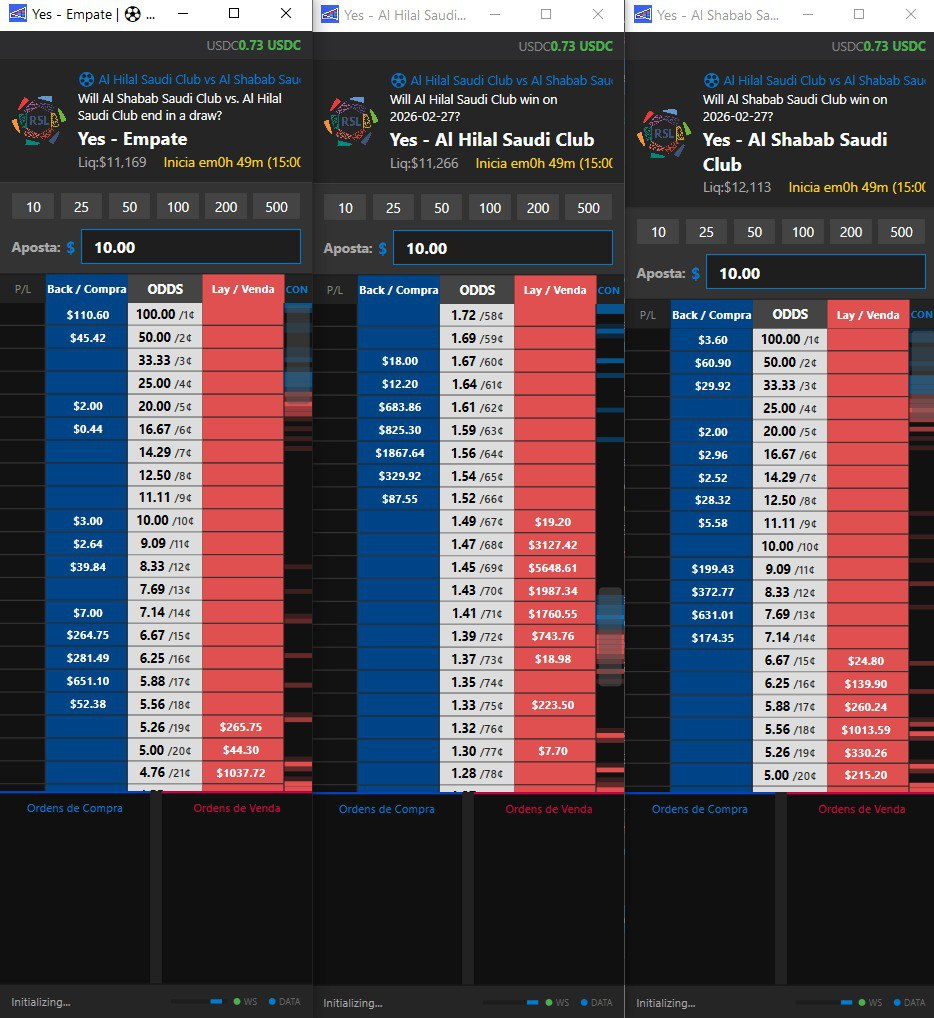934x1018 pixels.
Task: Click the CON column header in the Al Hilal ladder
Action: [x=608, y=289]
